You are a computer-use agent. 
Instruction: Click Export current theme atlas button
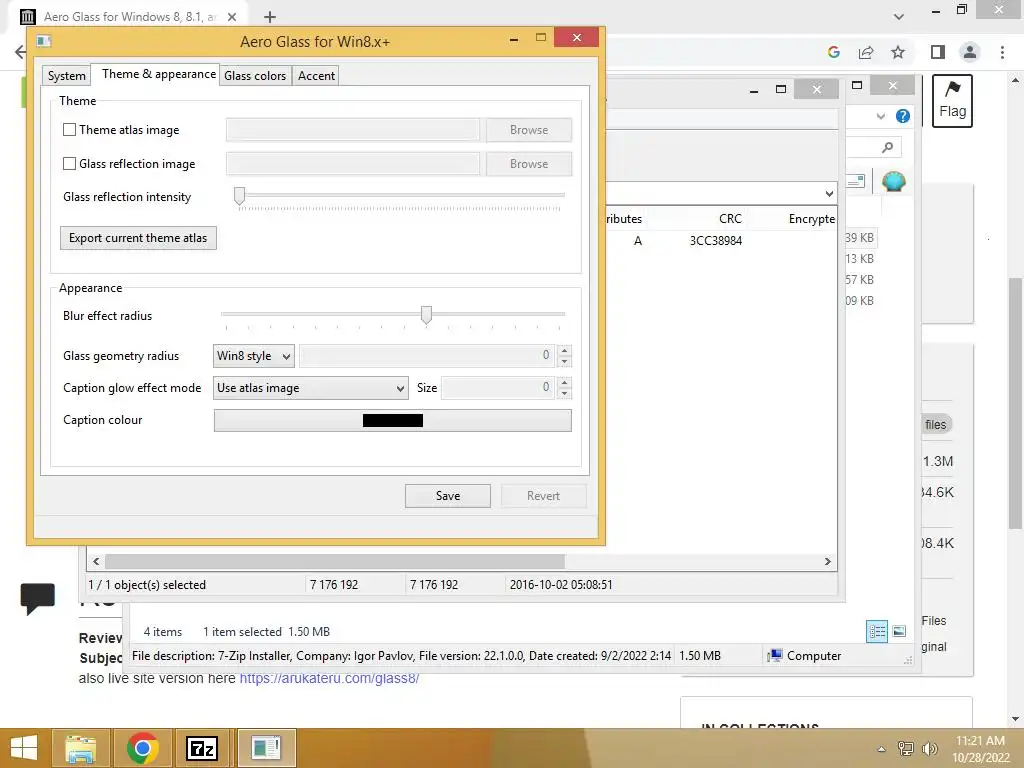tap(138, 238)
